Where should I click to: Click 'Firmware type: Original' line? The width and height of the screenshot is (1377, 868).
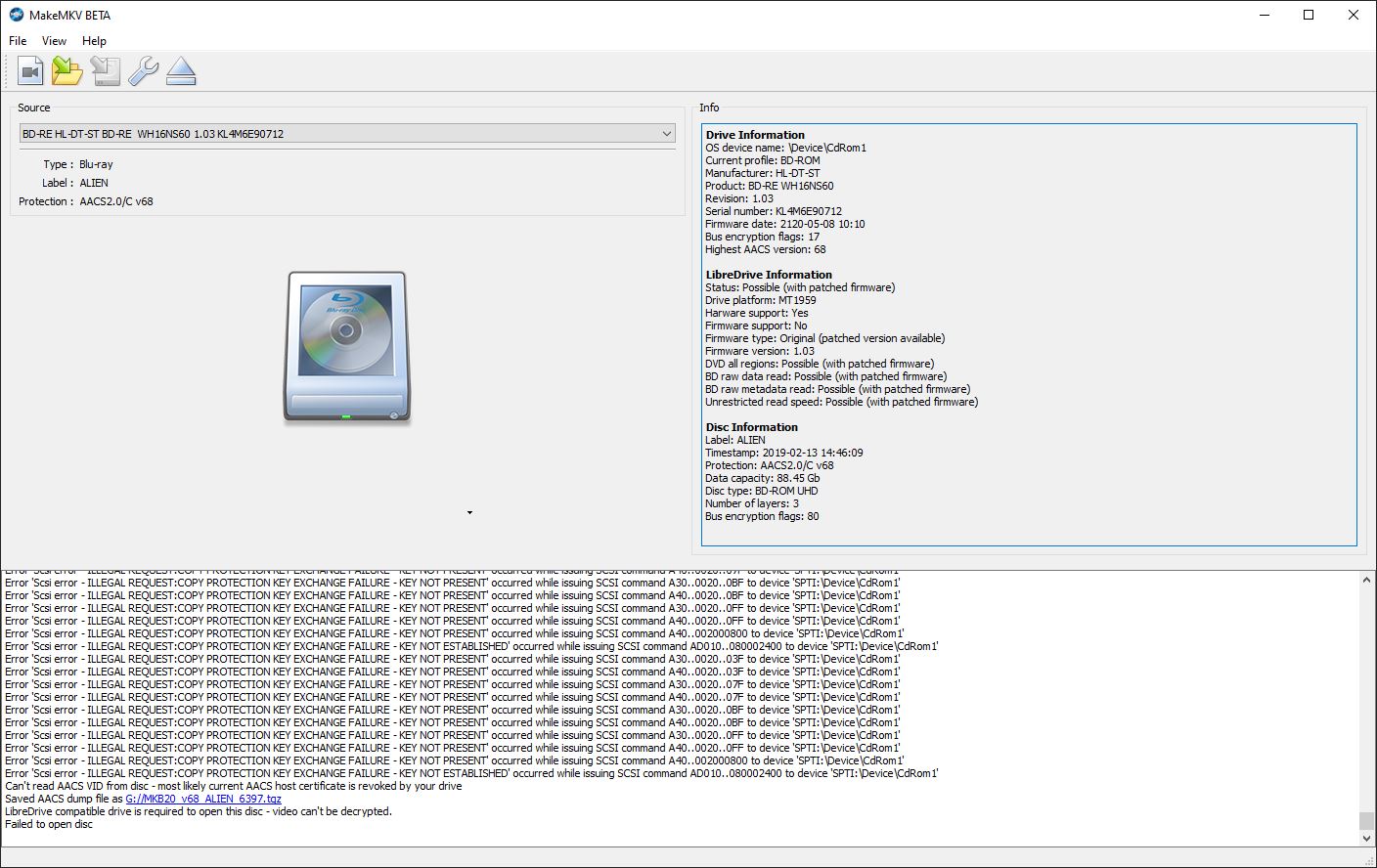[x=825, y=338]
